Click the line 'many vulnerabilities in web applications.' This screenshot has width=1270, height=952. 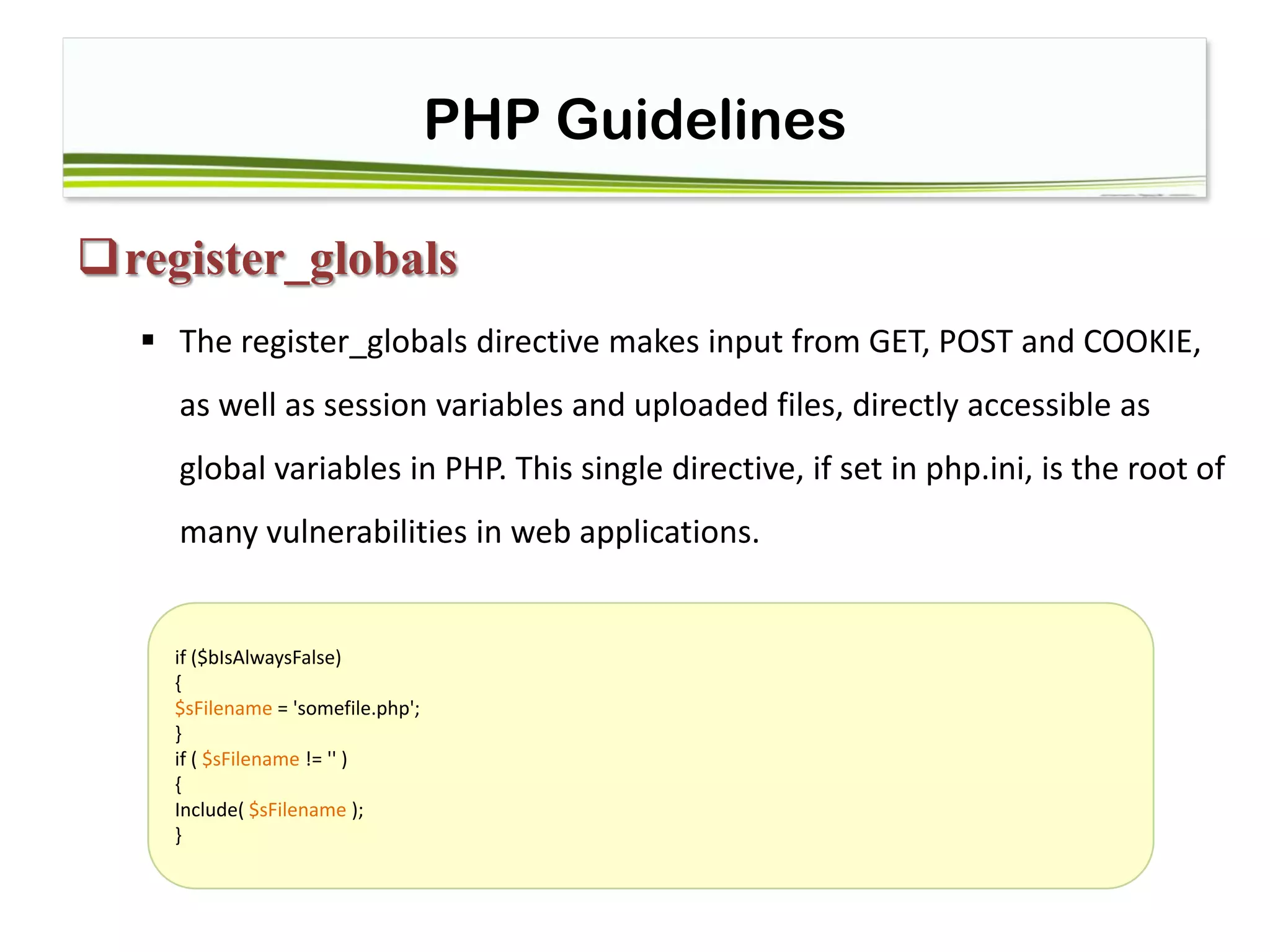(469, 532)
